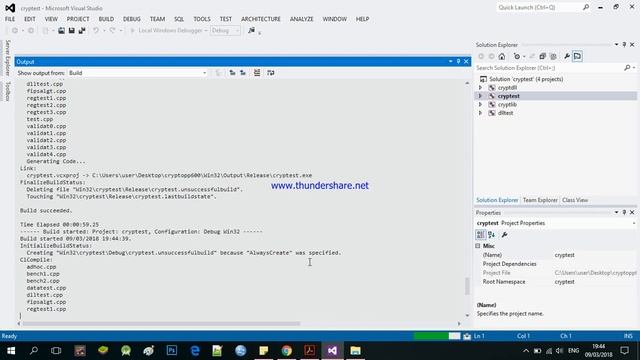
Task: Select the Root Namespace property row
Action: click(x=556, y=282)
